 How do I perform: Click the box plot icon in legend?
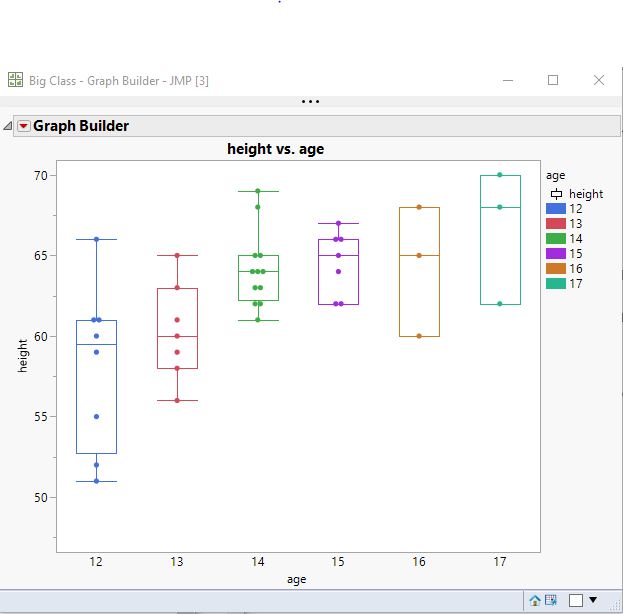[x=556, y=194]
